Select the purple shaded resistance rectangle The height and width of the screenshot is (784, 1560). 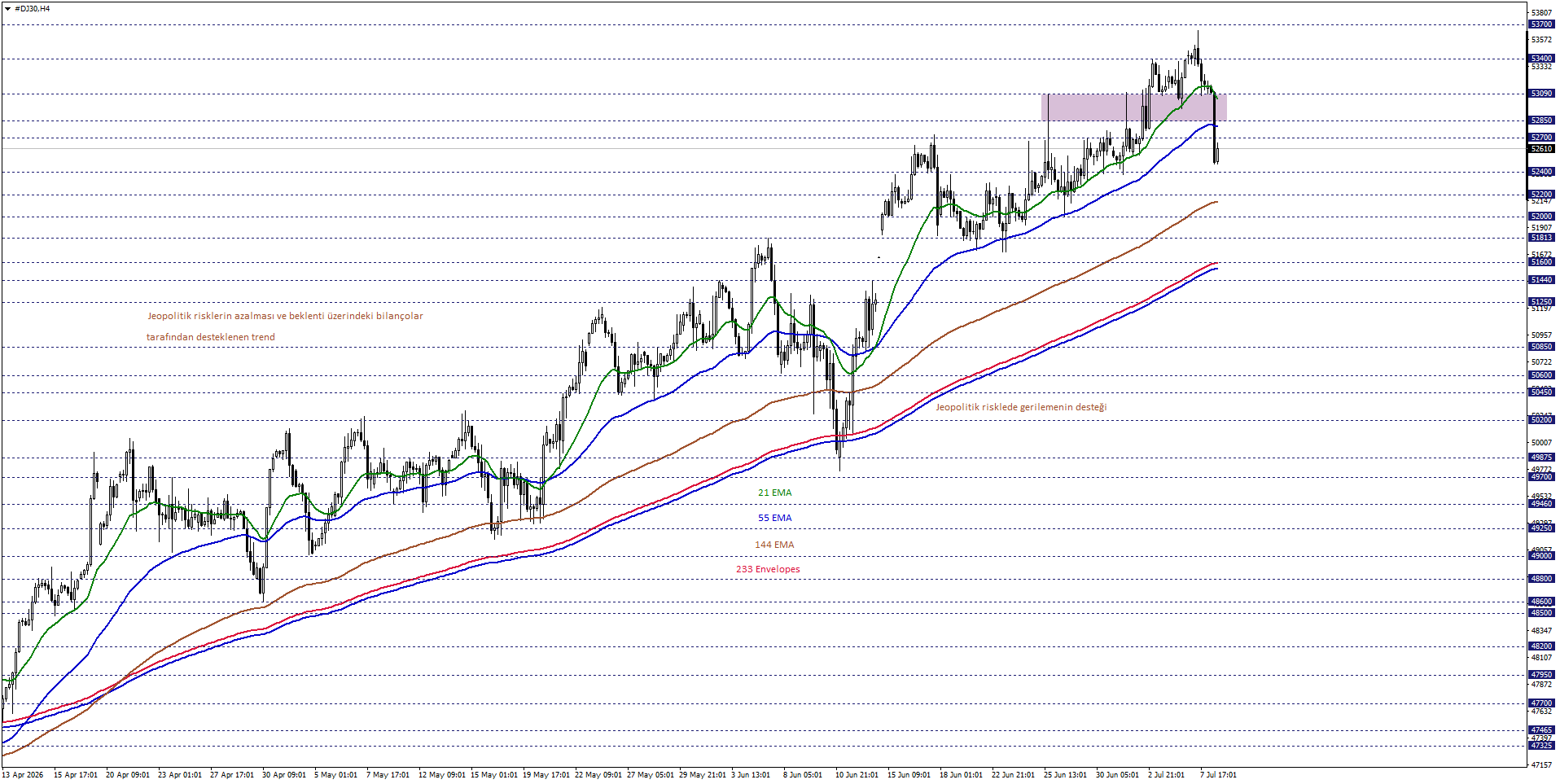[x=1133, y=107]
